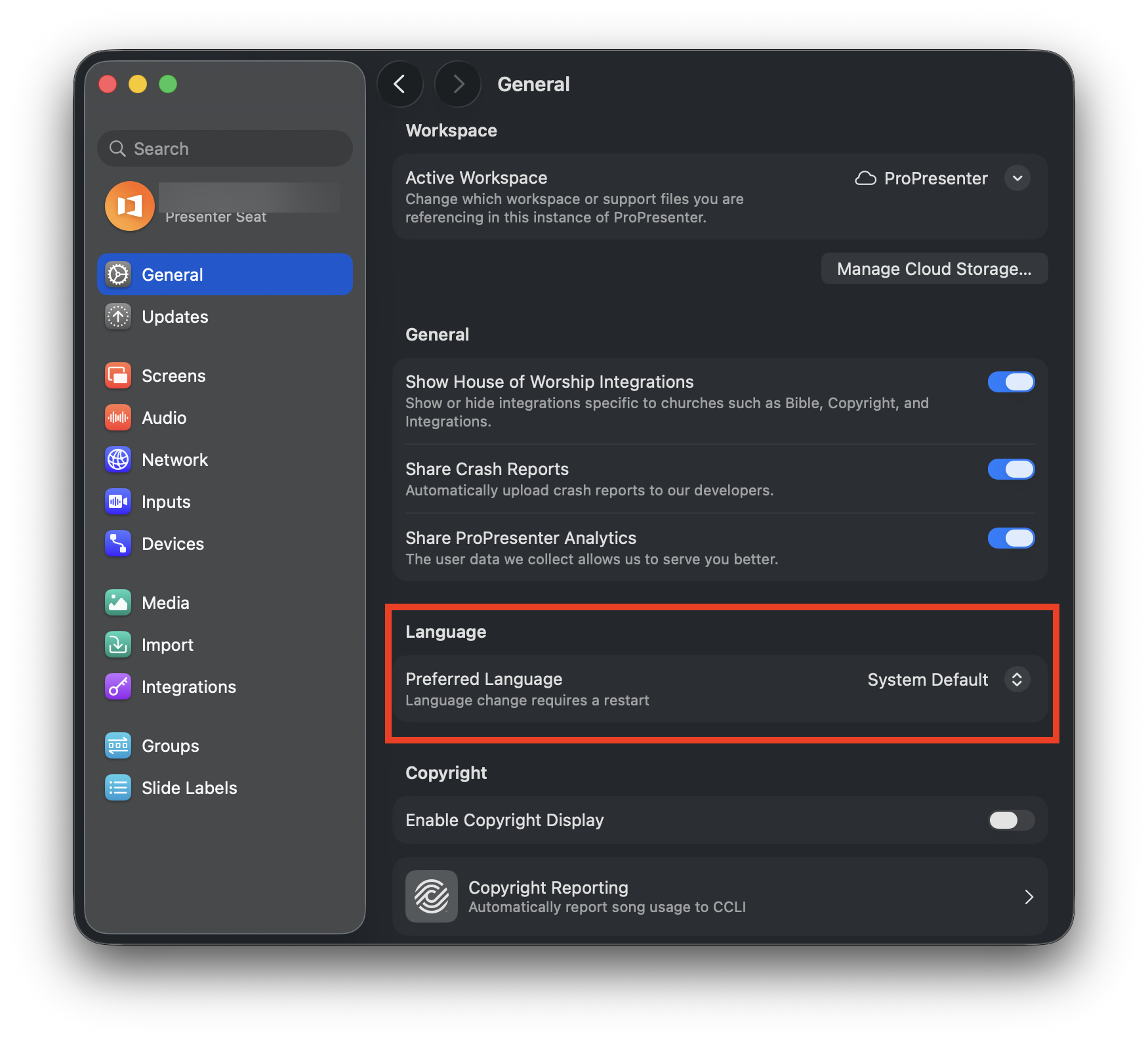Open the Updates arrow icon in sidebar
The image size is (1148, 1042).
pos(118,317)
